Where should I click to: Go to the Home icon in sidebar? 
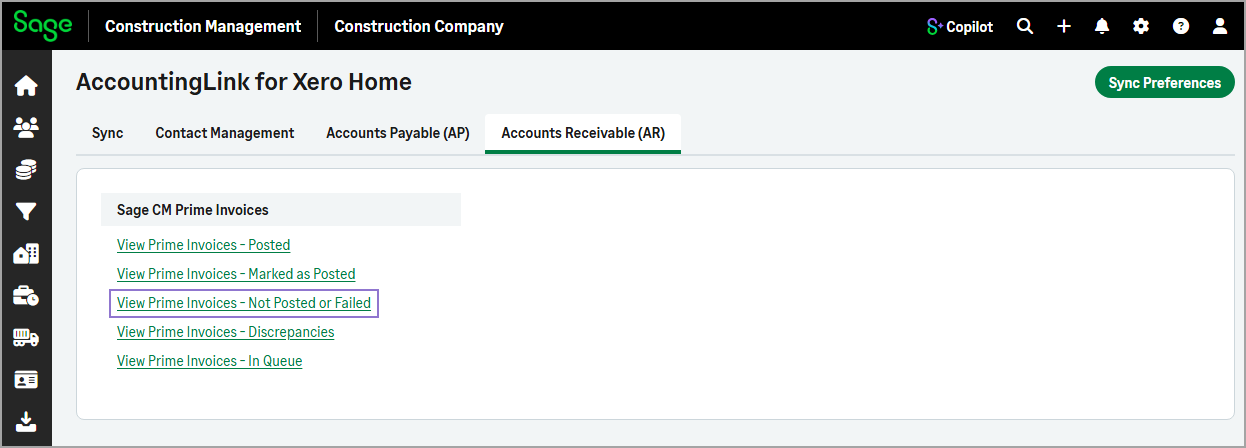click(x=26, y=86)
